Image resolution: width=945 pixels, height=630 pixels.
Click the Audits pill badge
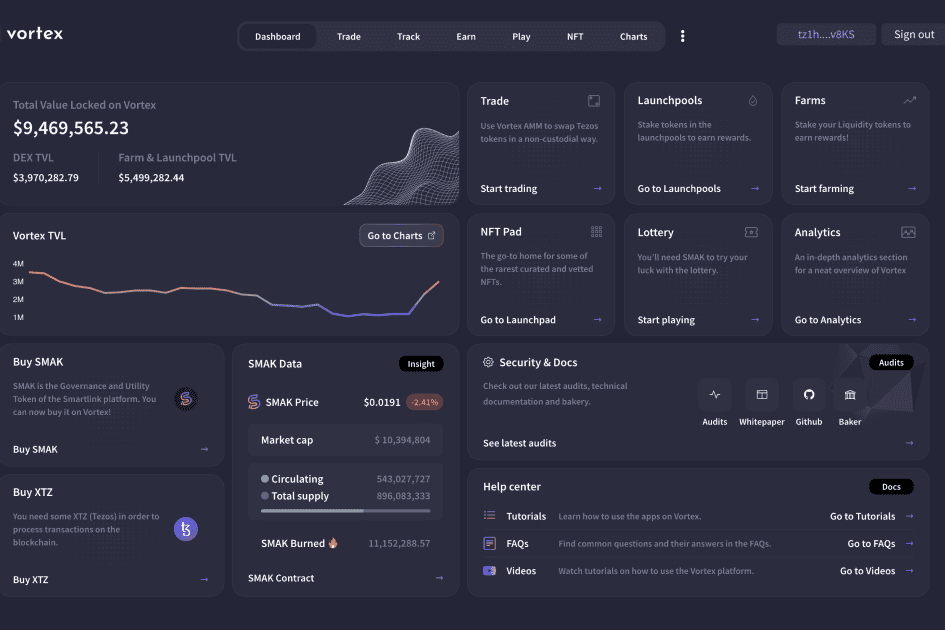(x=890, y=362)
